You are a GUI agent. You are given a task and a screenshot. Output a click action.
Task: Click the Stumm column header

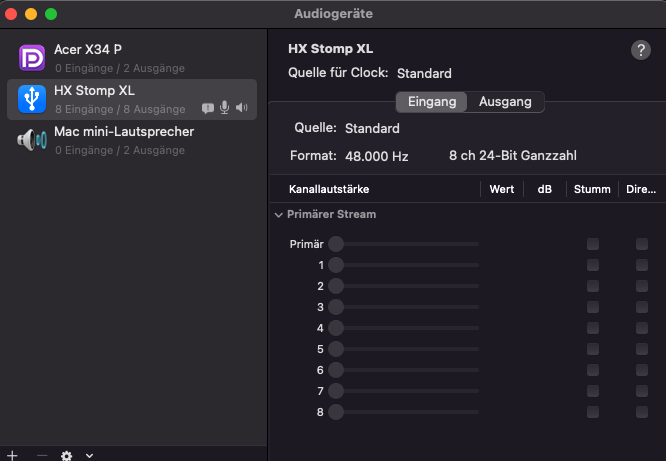pos(592,189)
